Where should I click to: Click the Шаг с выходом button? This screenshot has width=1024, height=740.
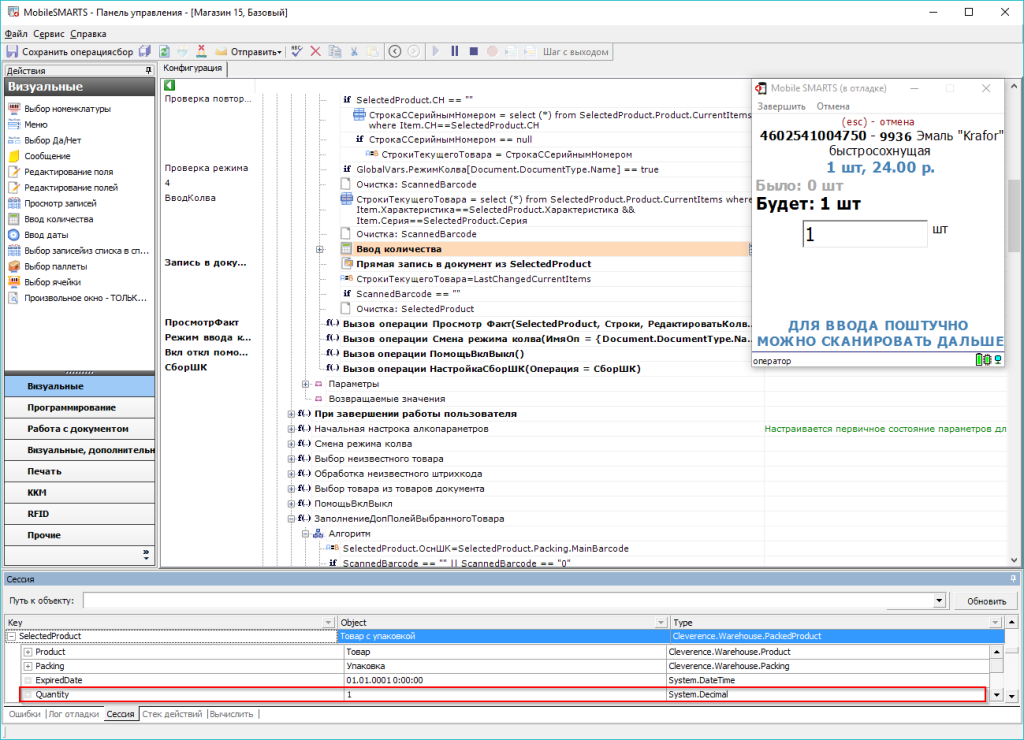(x=575, y=52)
